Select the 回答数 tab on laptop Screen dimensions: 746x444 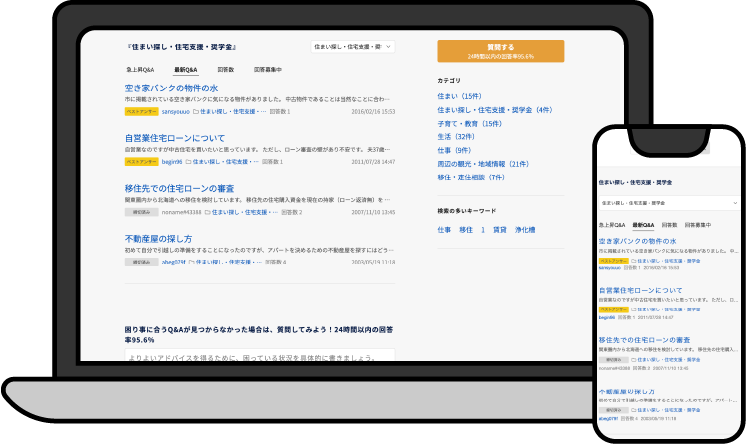point(225,70)
